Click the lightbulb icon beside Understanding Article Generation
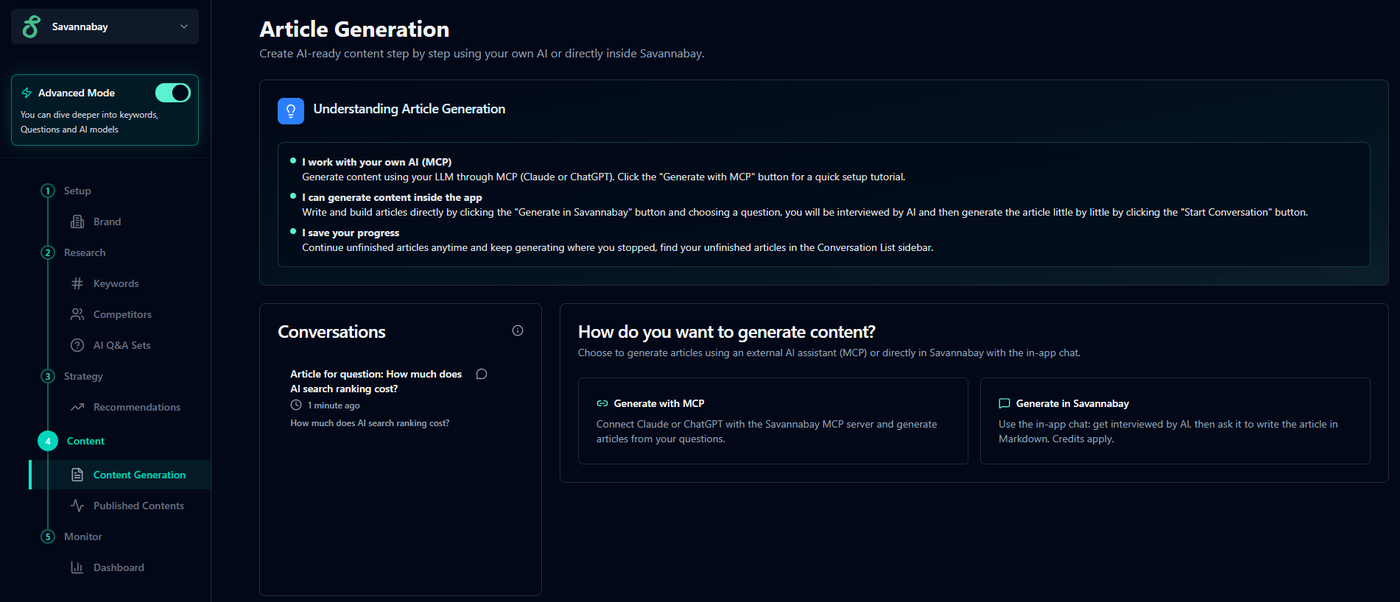This screenshot has width=1400, height=602. [x=290, y=110]
